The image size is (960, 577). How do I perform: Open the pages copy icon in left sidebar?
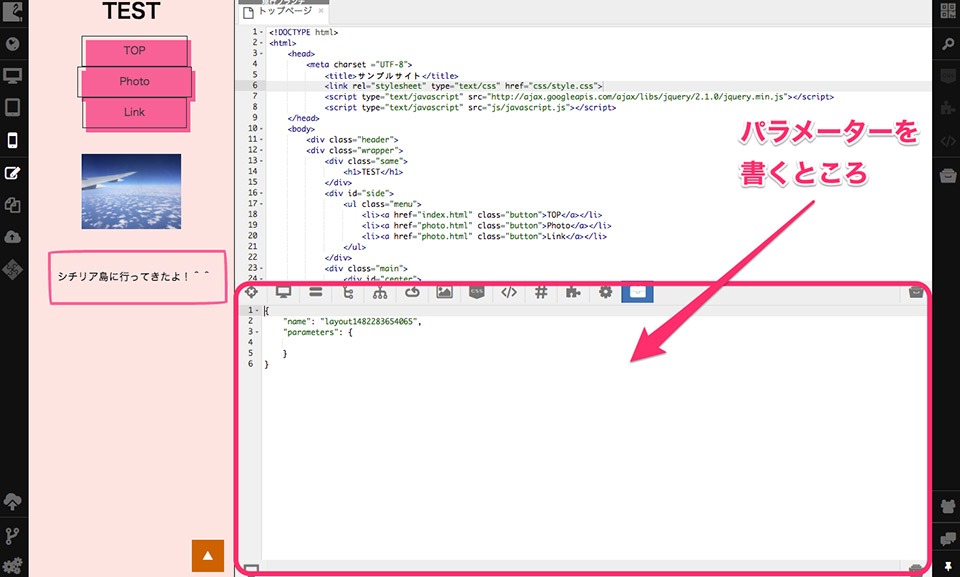click(x=12, y=205)
